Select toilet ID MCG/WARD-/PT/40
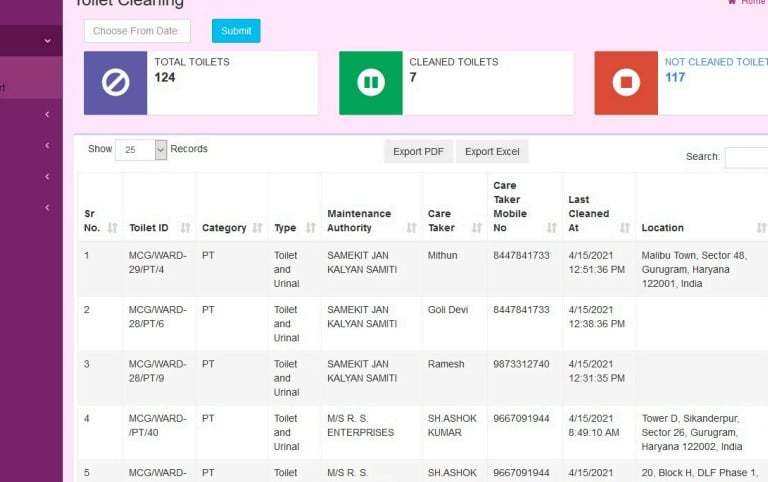Viewport: 768px width, 482px height. point(158,426)
